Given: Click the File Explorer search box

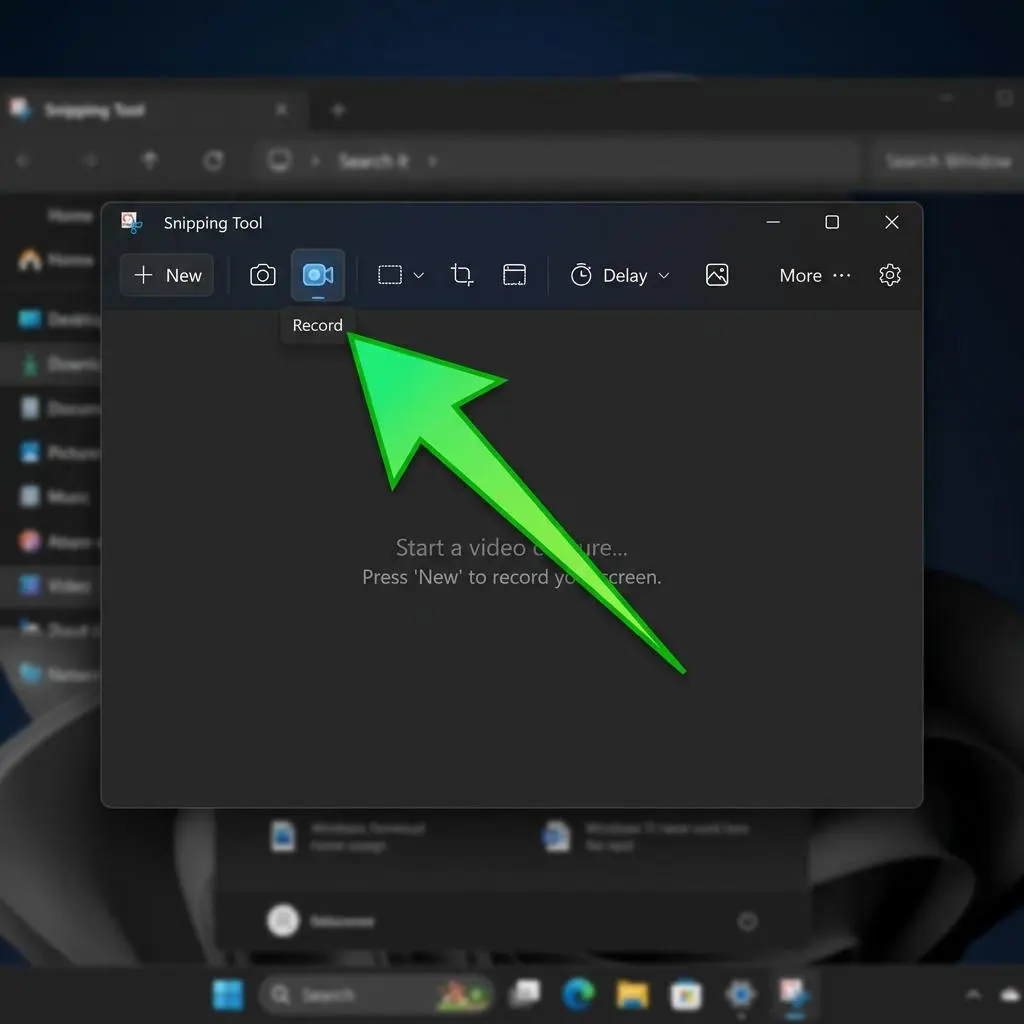Looking at the screenshot, I should pos(947,161).
